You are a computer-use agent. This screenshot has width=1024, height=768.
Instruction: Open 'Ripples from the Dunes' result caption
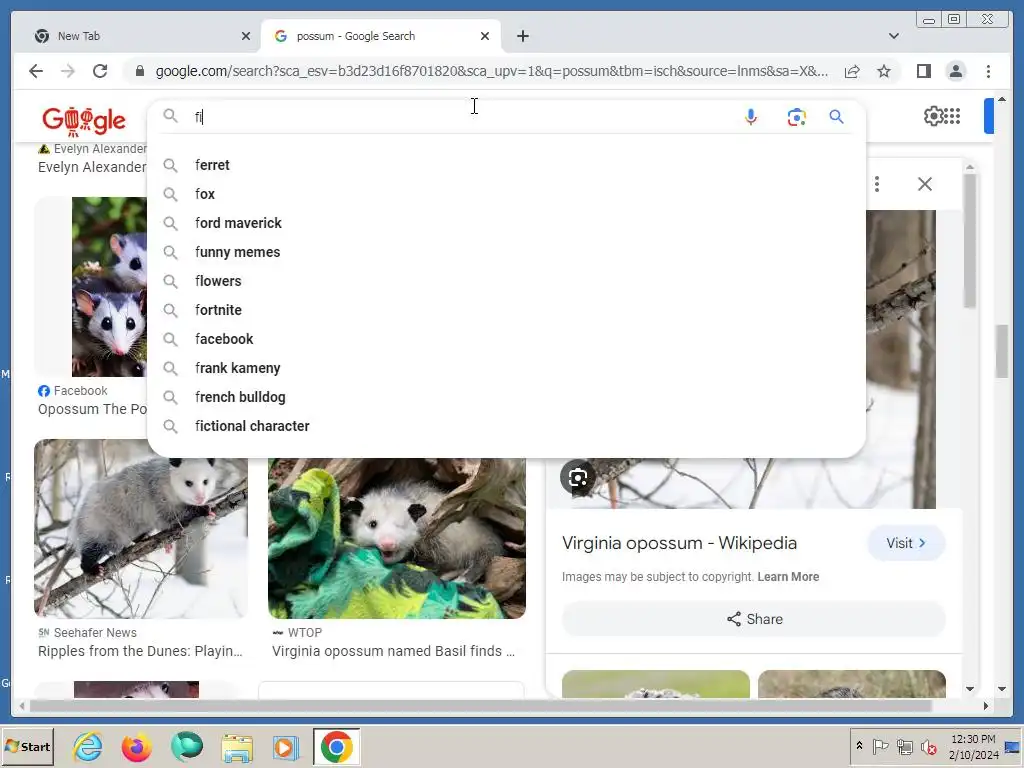coord(140,651)
